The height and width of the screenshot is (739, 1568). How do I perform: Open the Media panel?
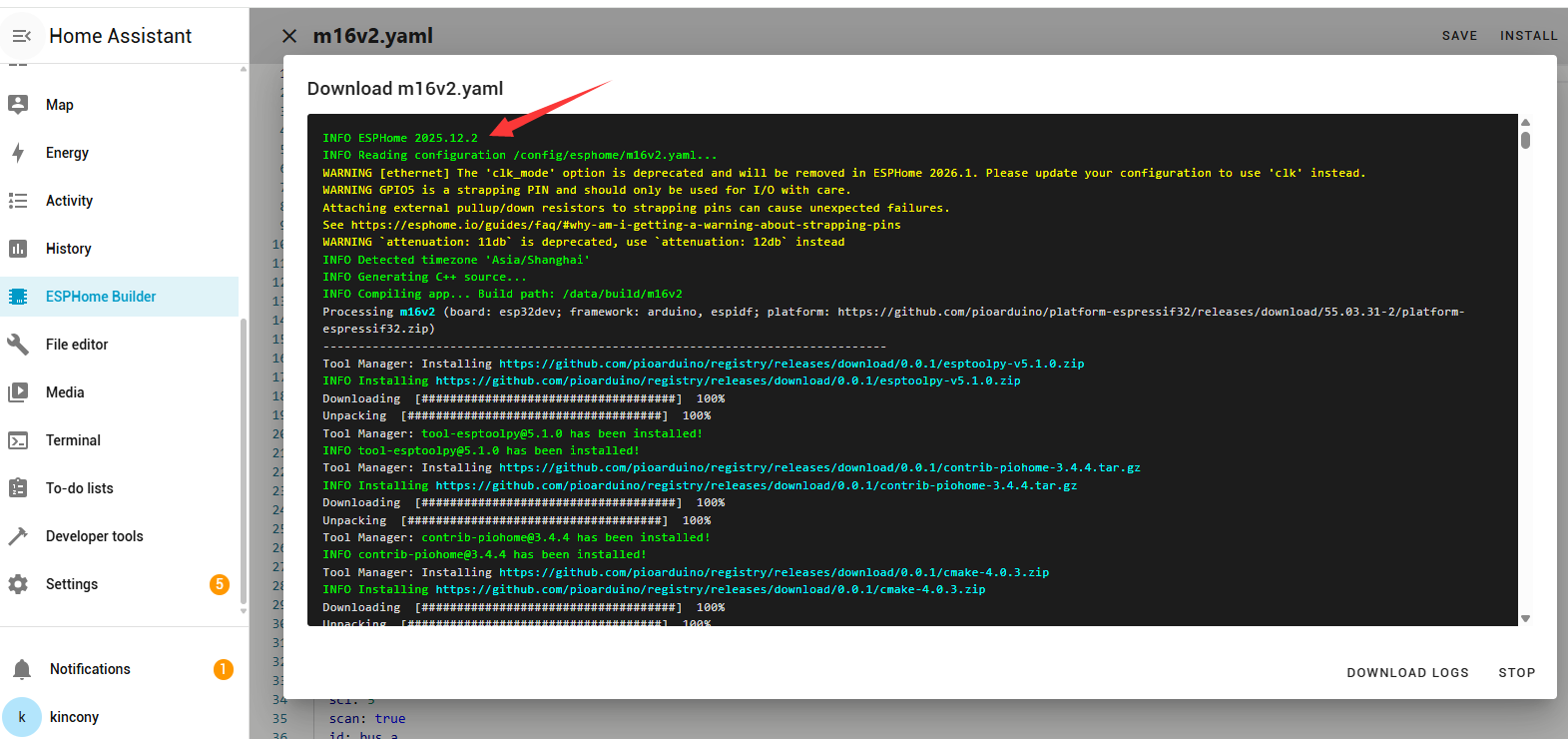[65, 392]
